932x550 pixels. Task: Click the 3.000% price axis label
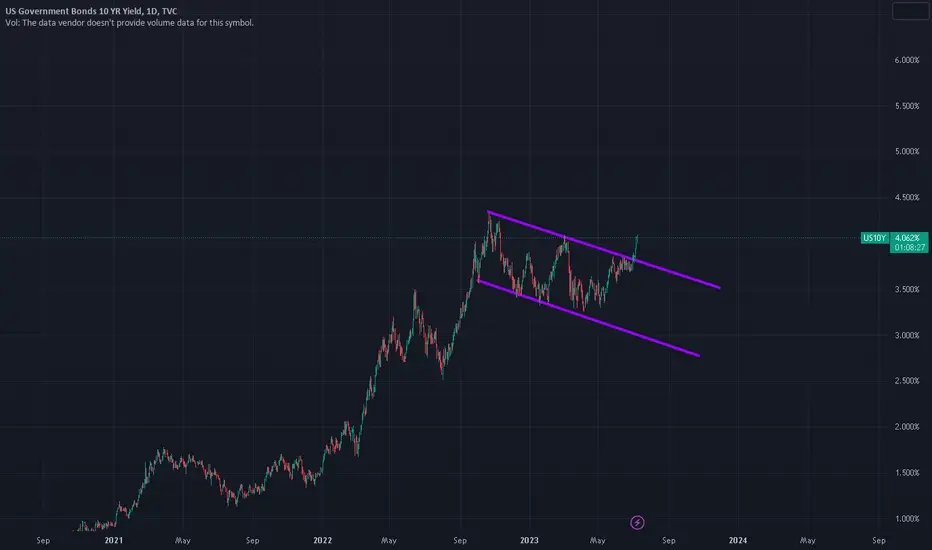(906, 335)
